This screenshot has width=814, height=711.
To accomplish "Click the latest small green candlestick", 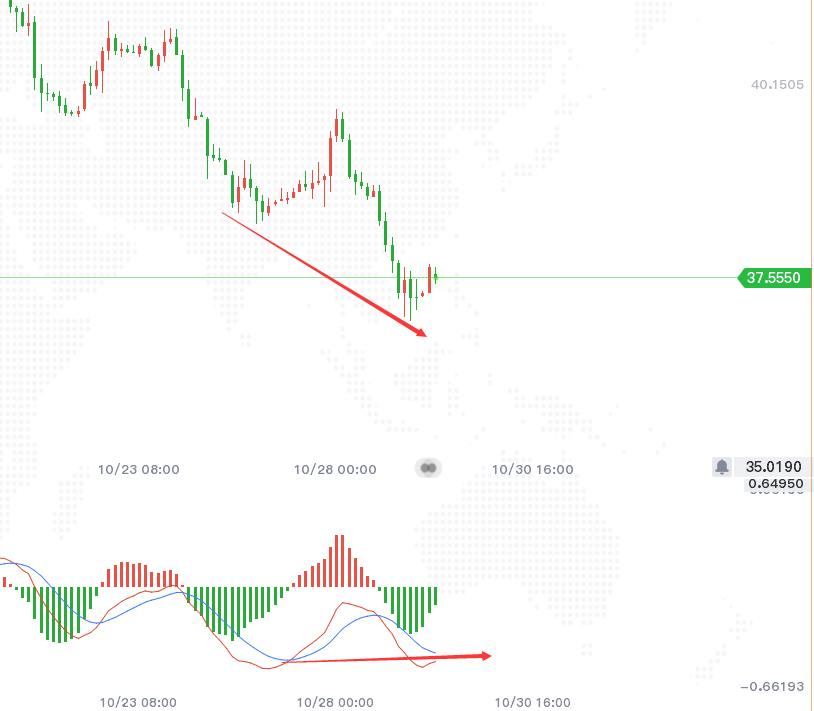I will [x=436, y=277].
